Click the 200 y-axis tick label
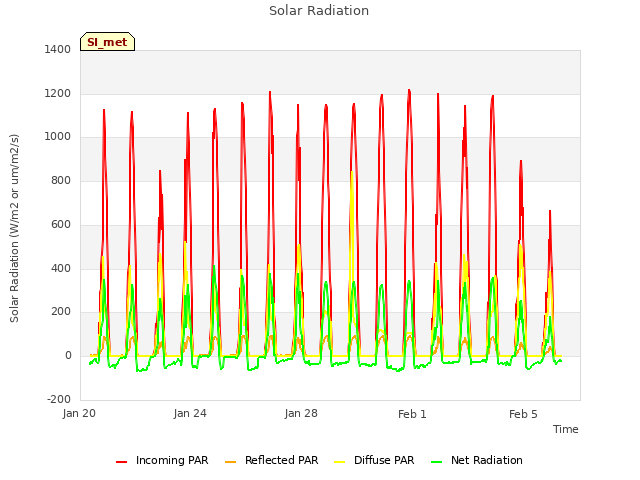 (61, 312)
